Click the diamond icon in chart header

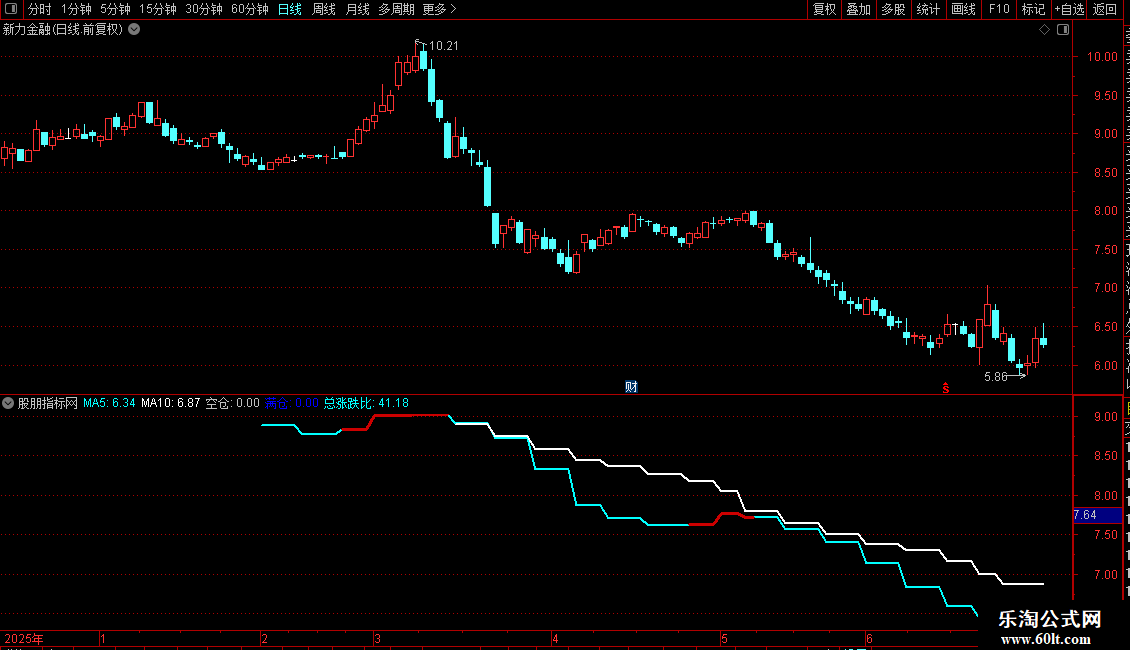(1044, 30)
